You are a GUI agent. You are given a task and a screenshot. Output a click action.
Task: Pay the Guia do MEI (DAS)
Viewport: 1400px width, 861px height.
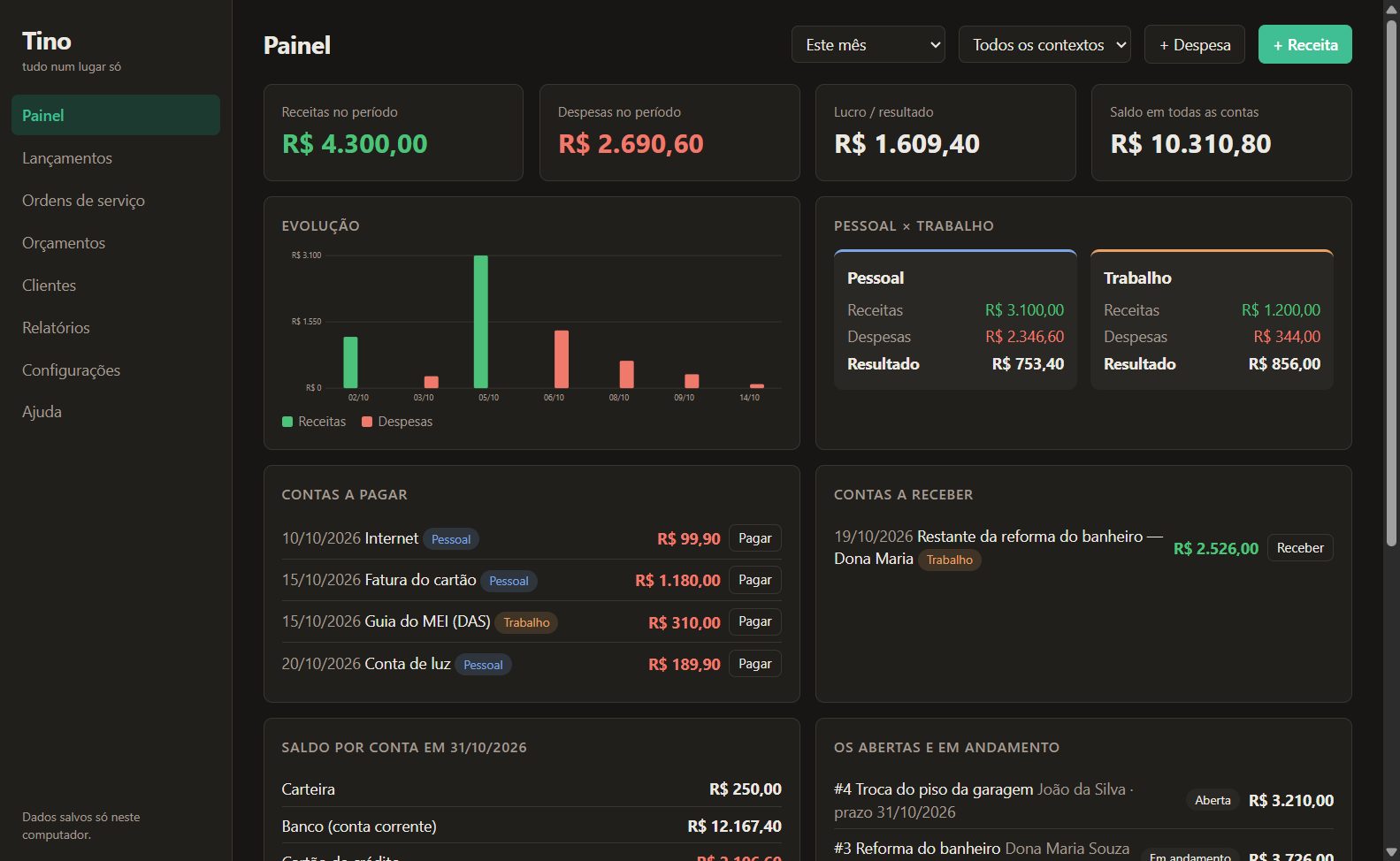click(x=755, y=621)
